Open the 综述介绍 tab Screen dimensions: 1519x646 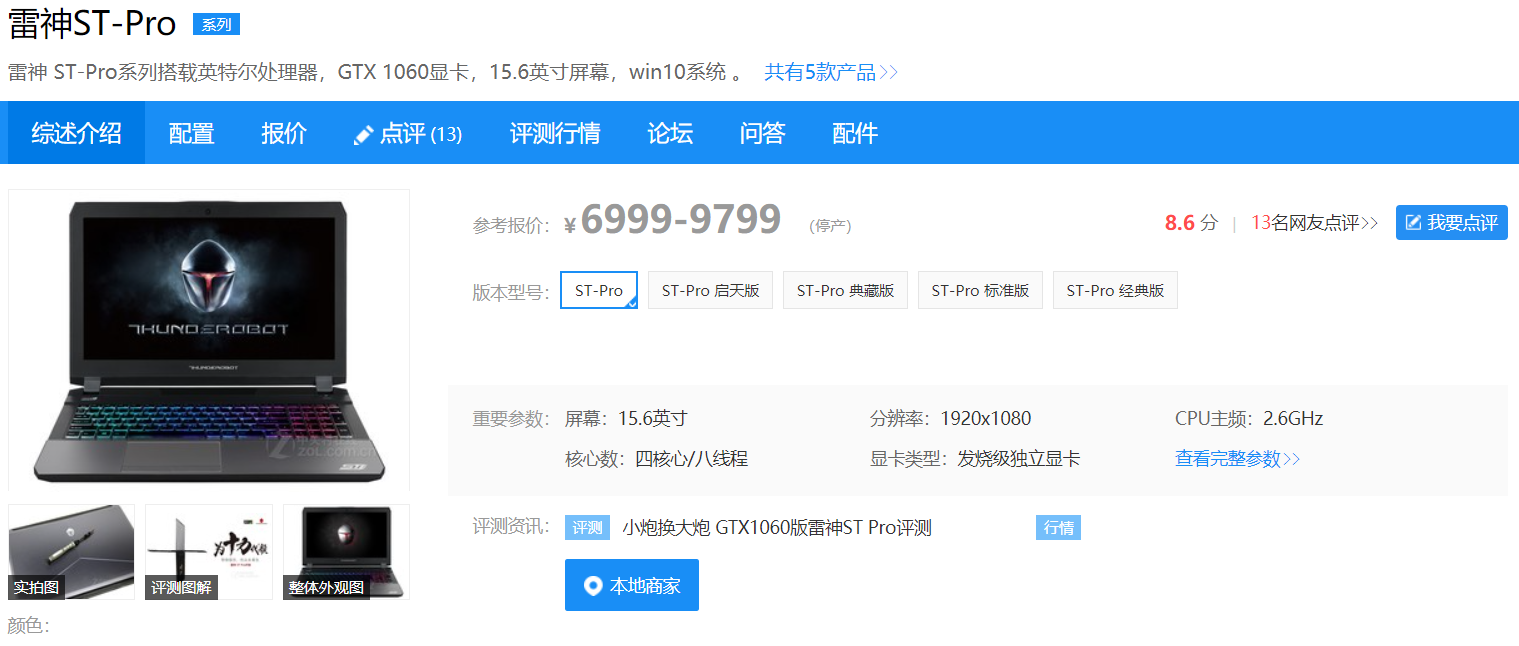pos(76,133)
